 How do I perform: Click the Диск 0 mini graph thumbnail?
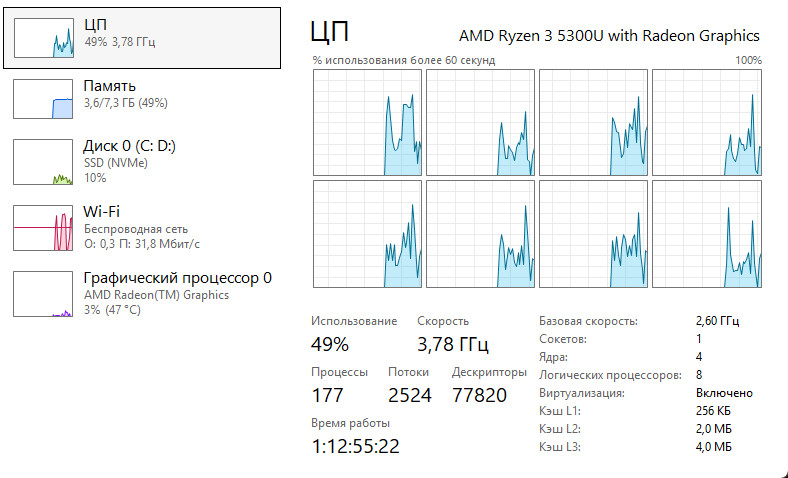[x=43, y=162]
